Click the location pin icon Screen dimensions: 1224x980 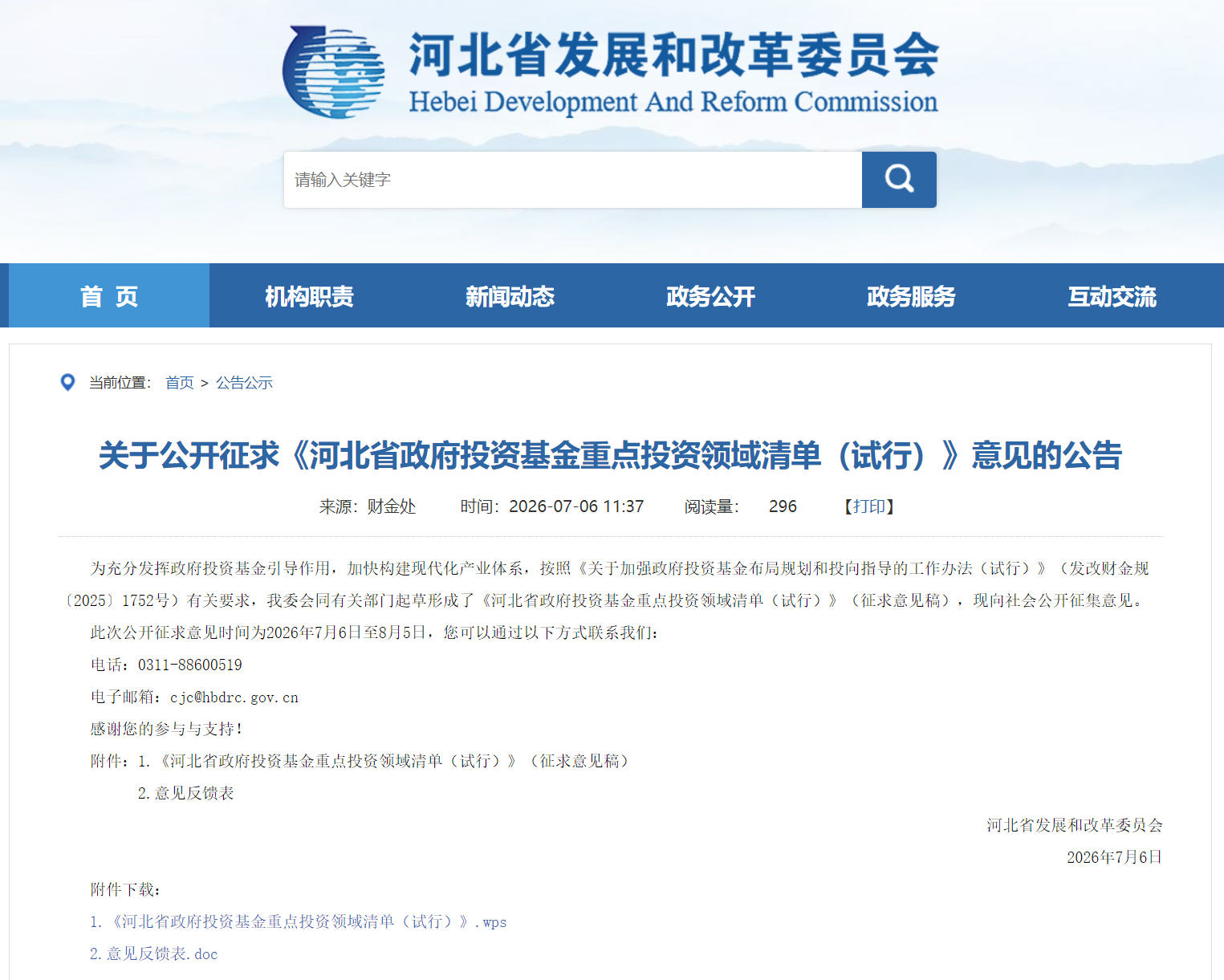(68, 382)
